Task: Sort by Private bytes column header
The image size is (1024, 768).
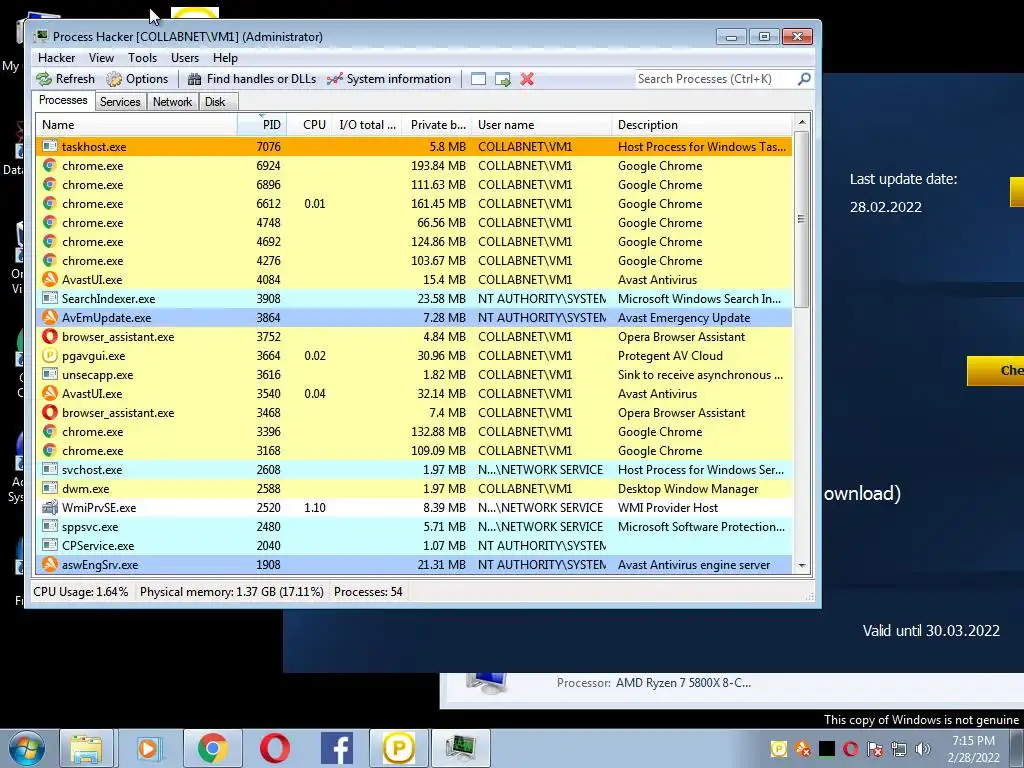Action: click(438, 125)
